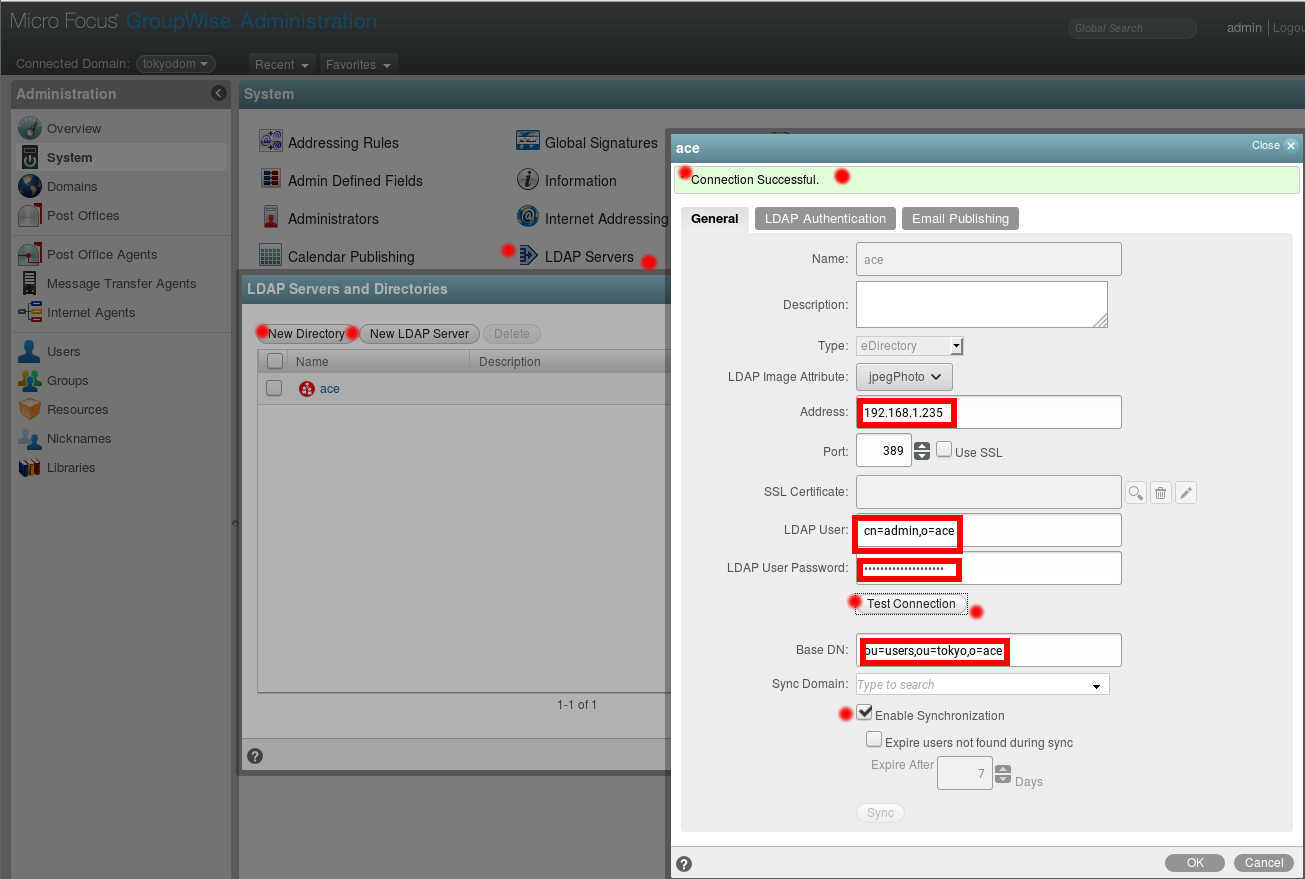
Task: Open the Domains globe icon
Action: [30, 186]
